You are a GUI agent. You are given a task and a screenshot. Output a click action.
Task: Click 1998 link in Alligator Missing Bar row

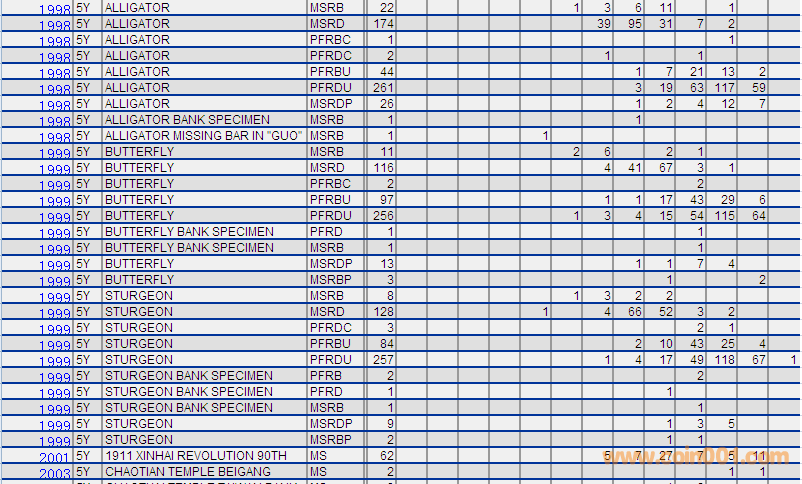pos(54,138)
